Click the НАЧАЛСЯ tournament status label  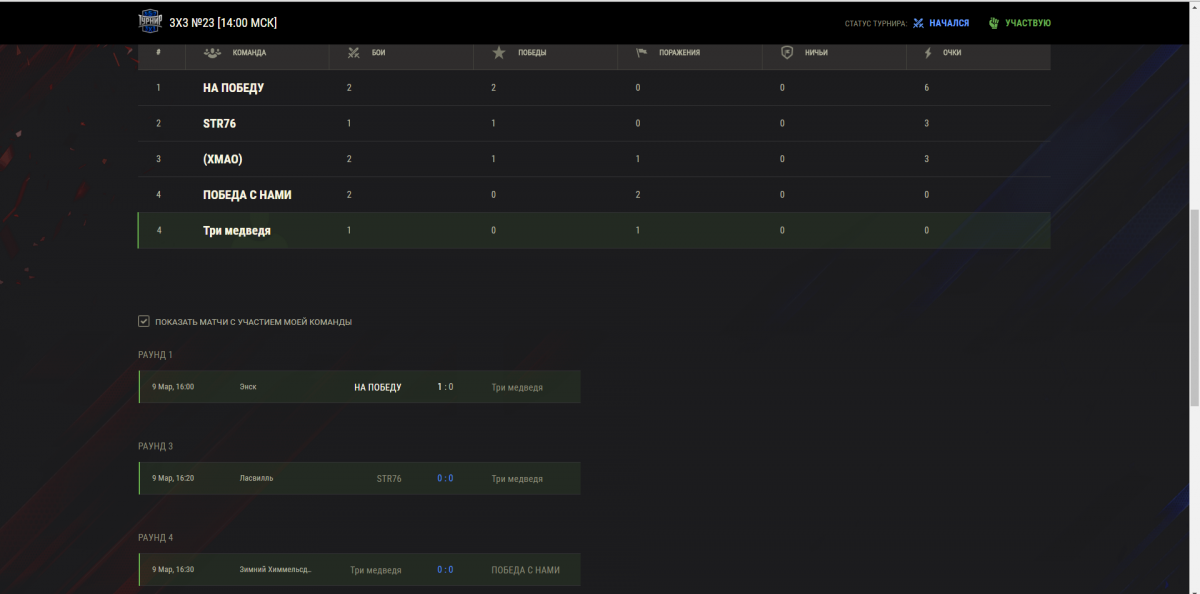[x=949, y=23]
